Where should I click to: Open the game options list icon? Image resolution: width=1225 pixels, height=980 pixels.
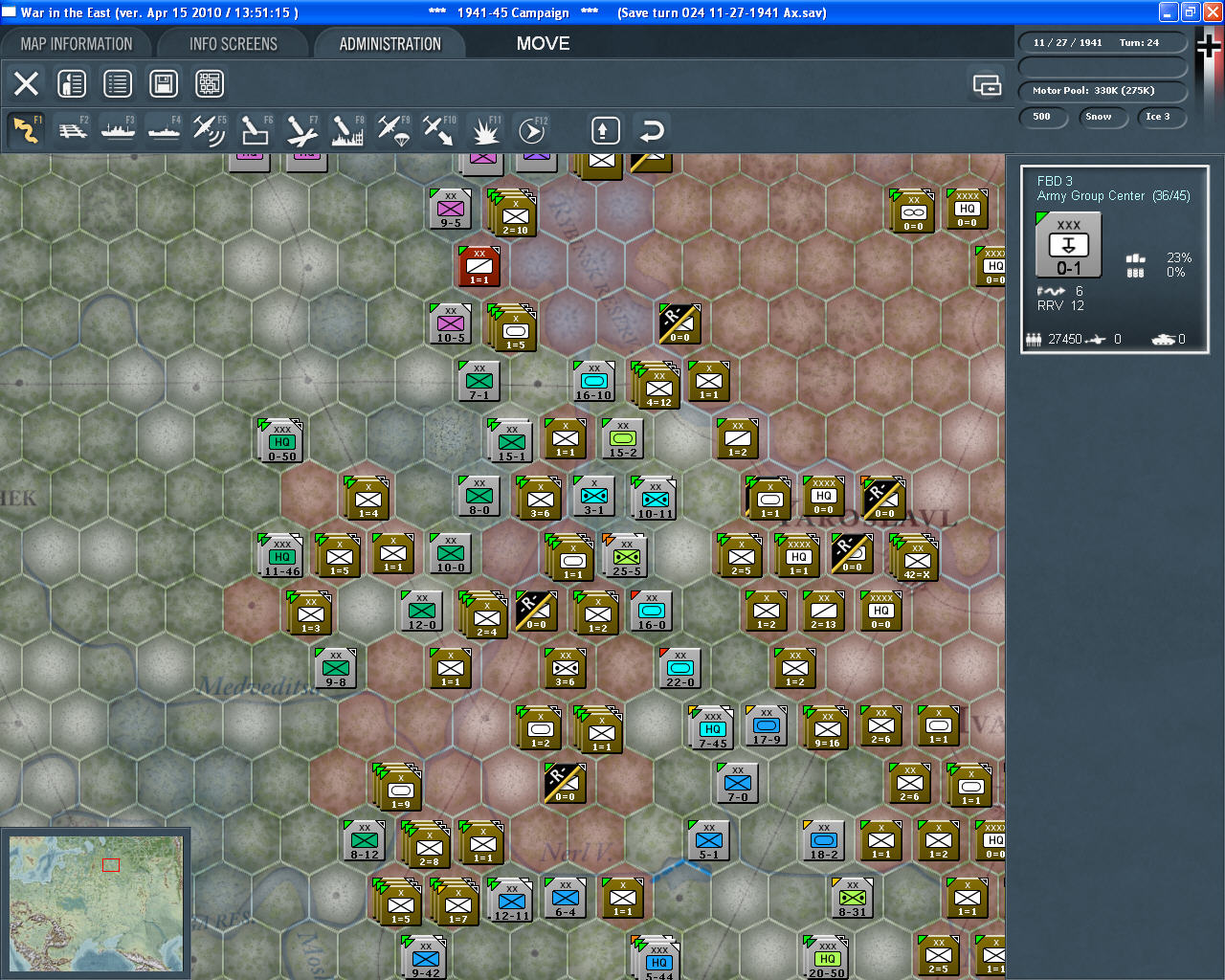coord(118,83)
